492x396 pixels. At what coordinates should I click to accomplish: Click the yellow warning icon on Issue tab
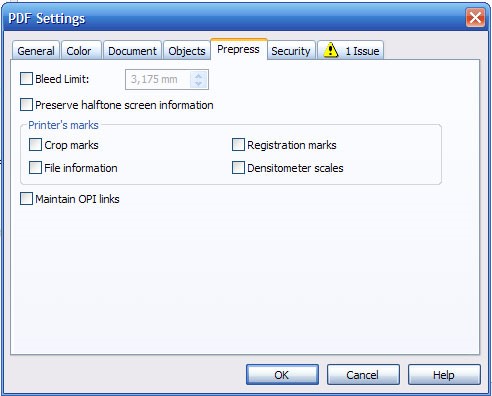(x=331, y=50)
